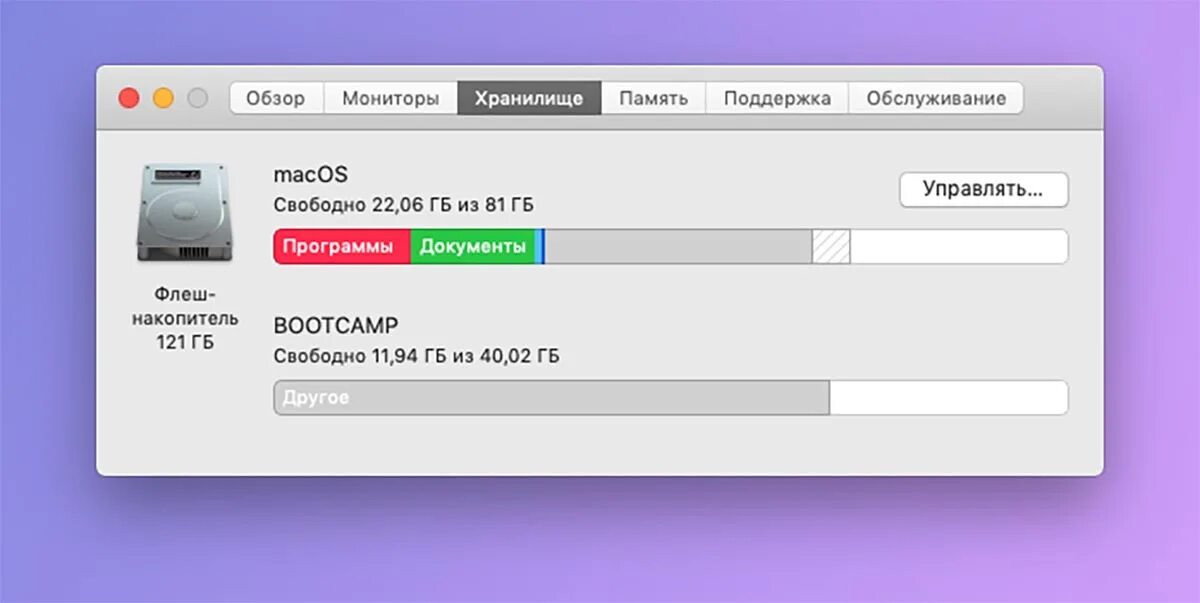
Task: Click the gray Другое segment of BOOTCAMP
Action: point(552,397)
